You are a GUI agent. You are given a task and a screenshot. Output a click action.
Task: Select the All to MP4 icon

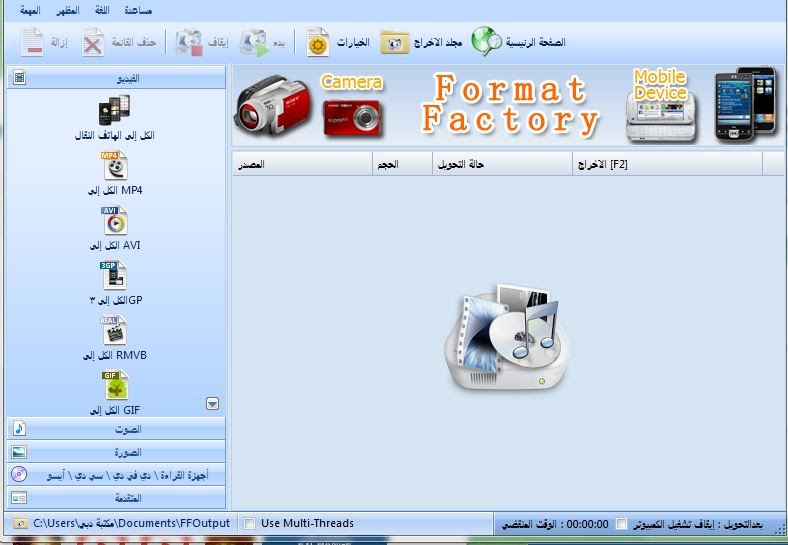point(115,165)
